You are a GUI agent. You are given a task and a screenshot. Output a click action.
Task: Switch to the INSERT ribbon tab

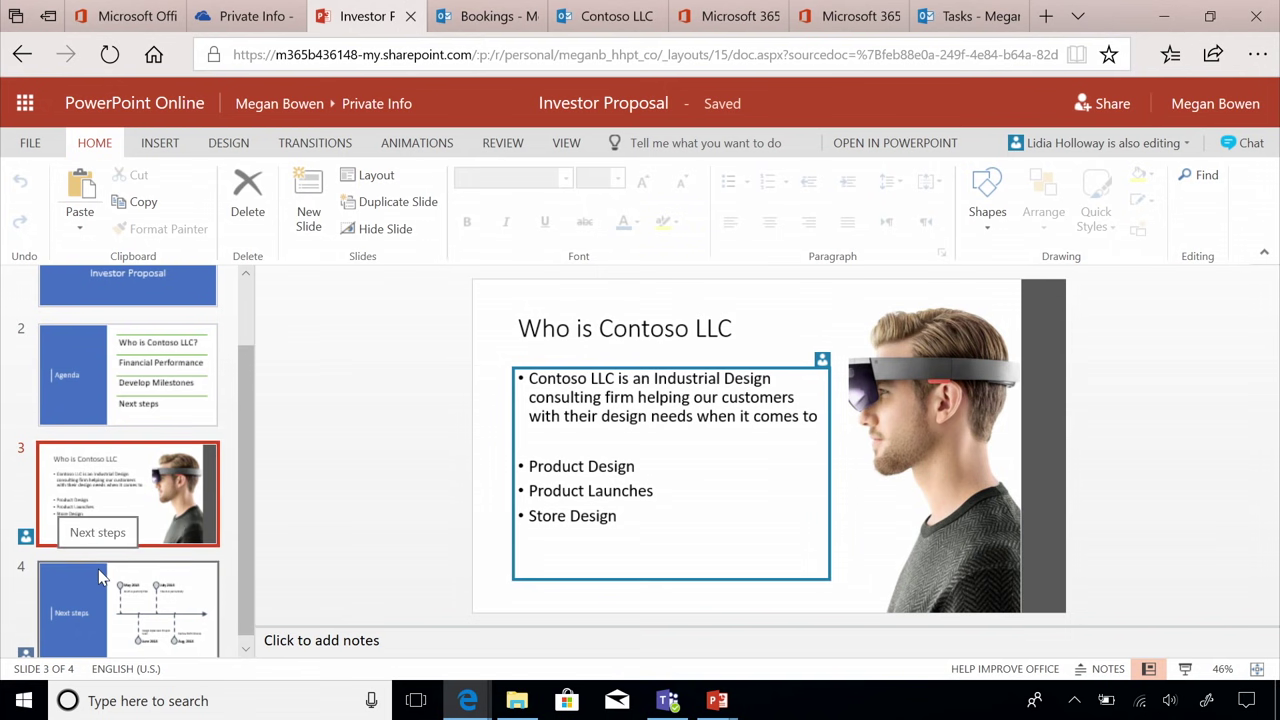click(x=160, y=143)
